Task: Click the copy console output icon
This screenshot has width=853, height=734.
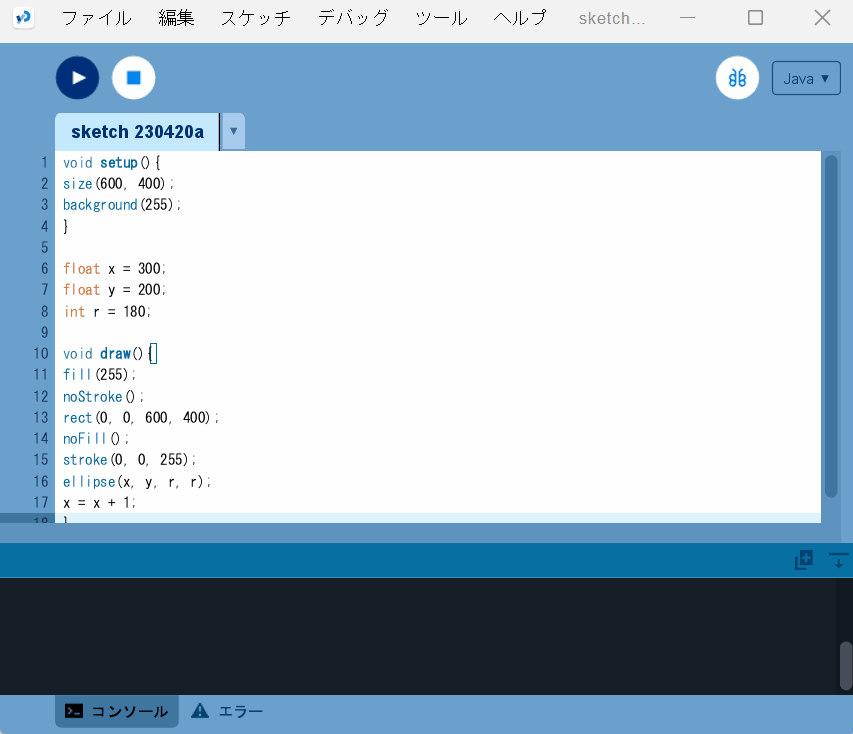Action: click(x=803, y=561)
